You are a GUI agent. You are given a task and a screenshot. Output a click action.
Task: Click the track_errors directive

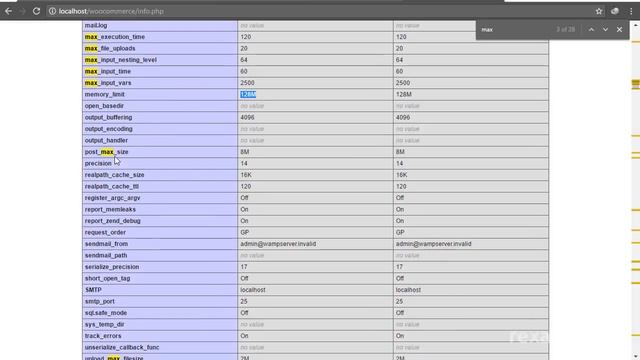[103, 336]
